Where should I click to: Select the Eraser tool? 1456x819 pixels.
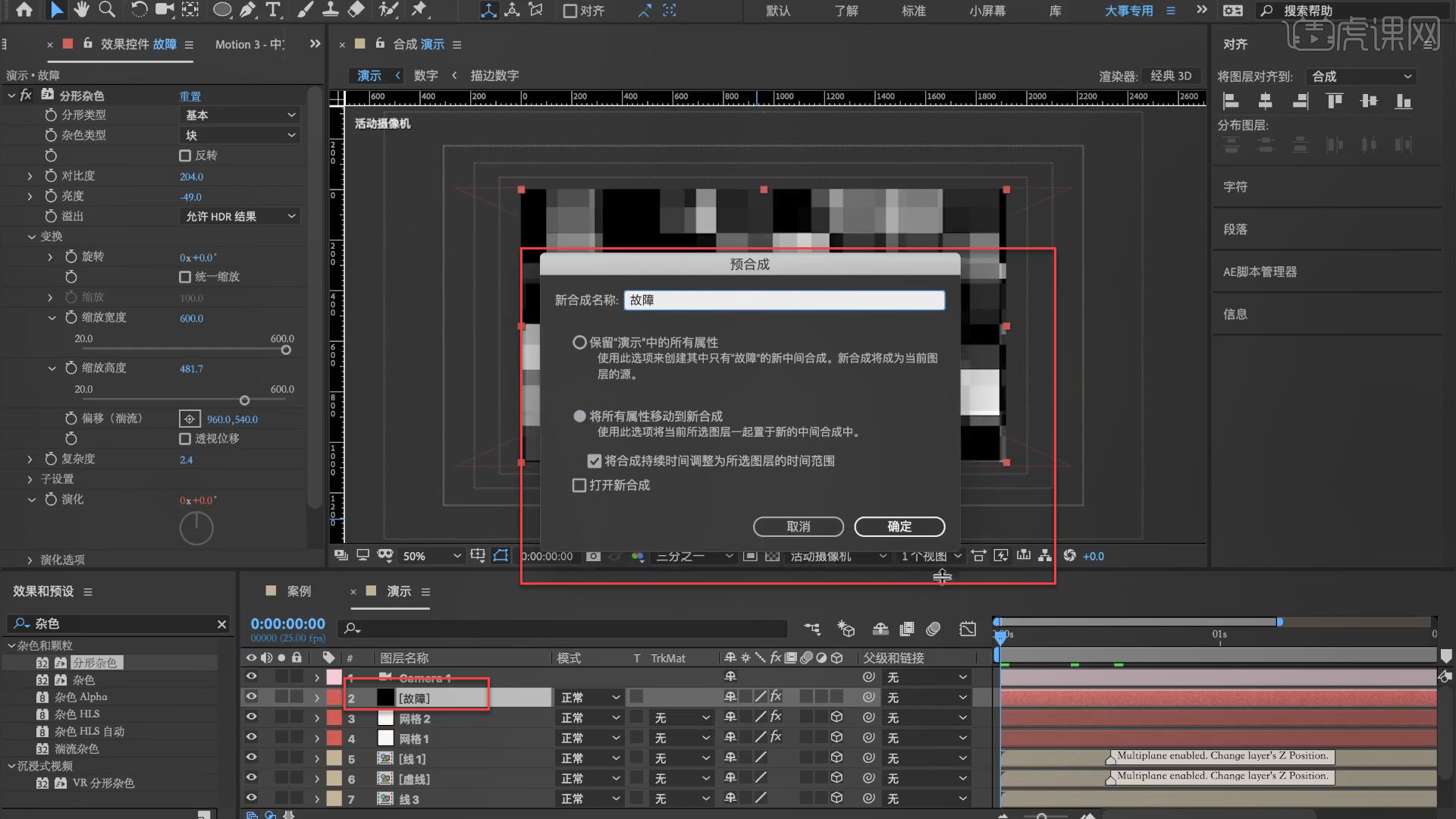click(356, 10)
